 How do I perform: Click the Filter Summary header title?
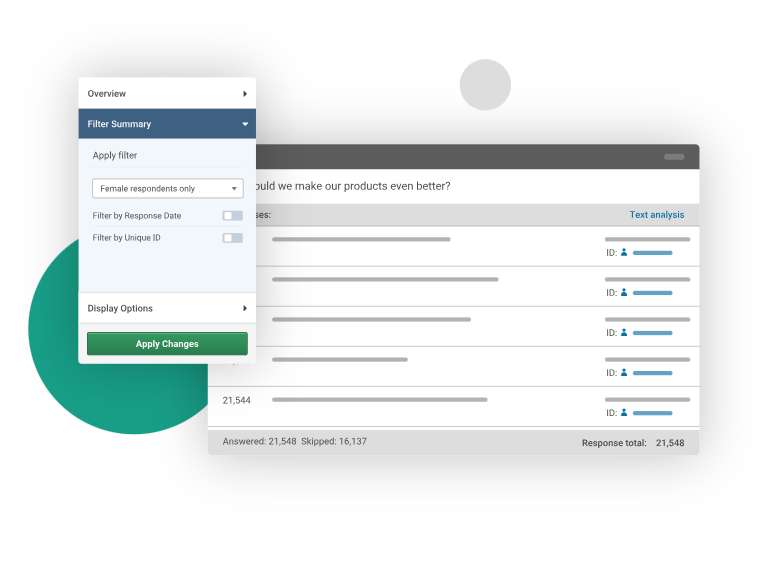[x=119, y=125]
